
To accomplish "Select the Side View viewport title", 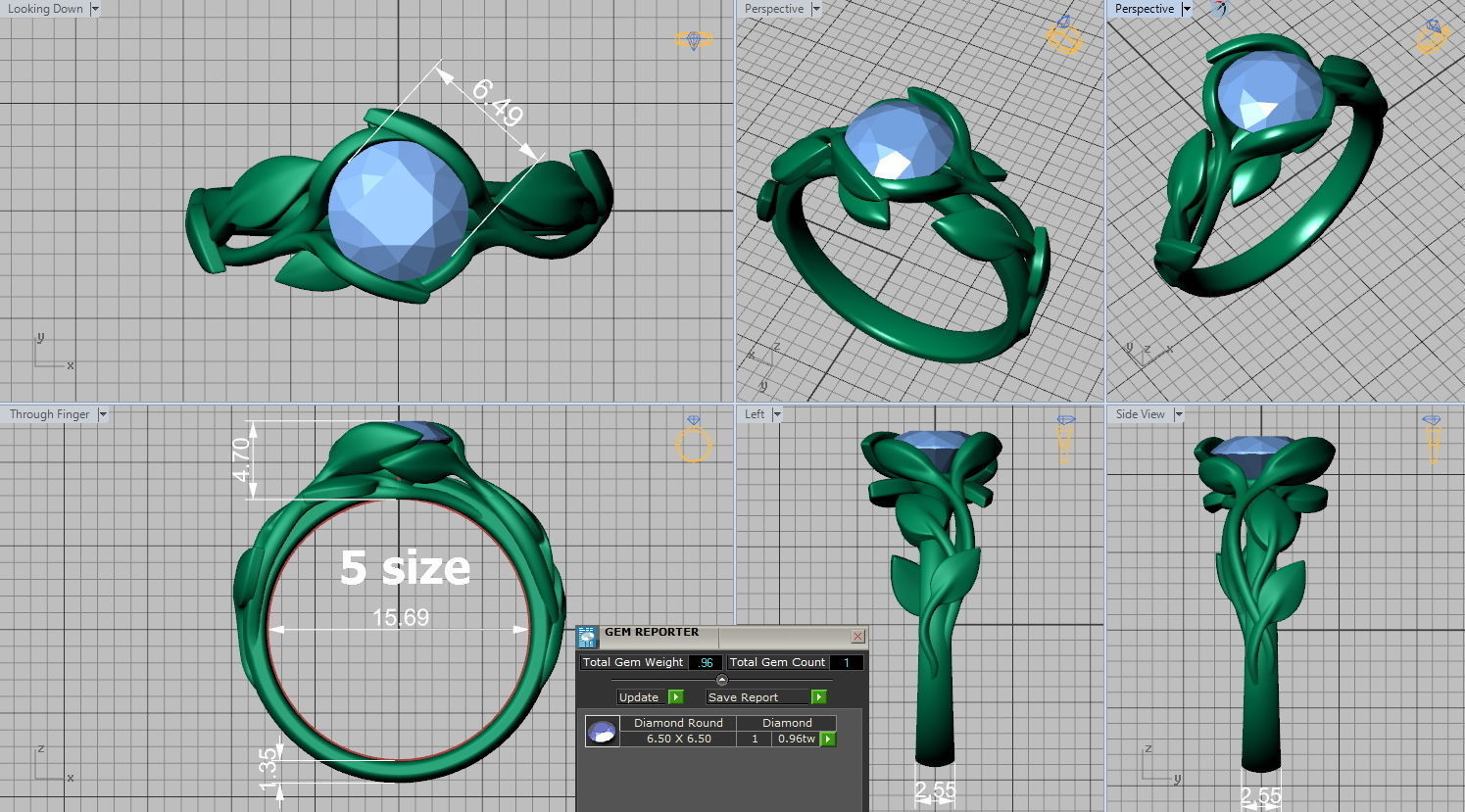I will click(1141, 414).
